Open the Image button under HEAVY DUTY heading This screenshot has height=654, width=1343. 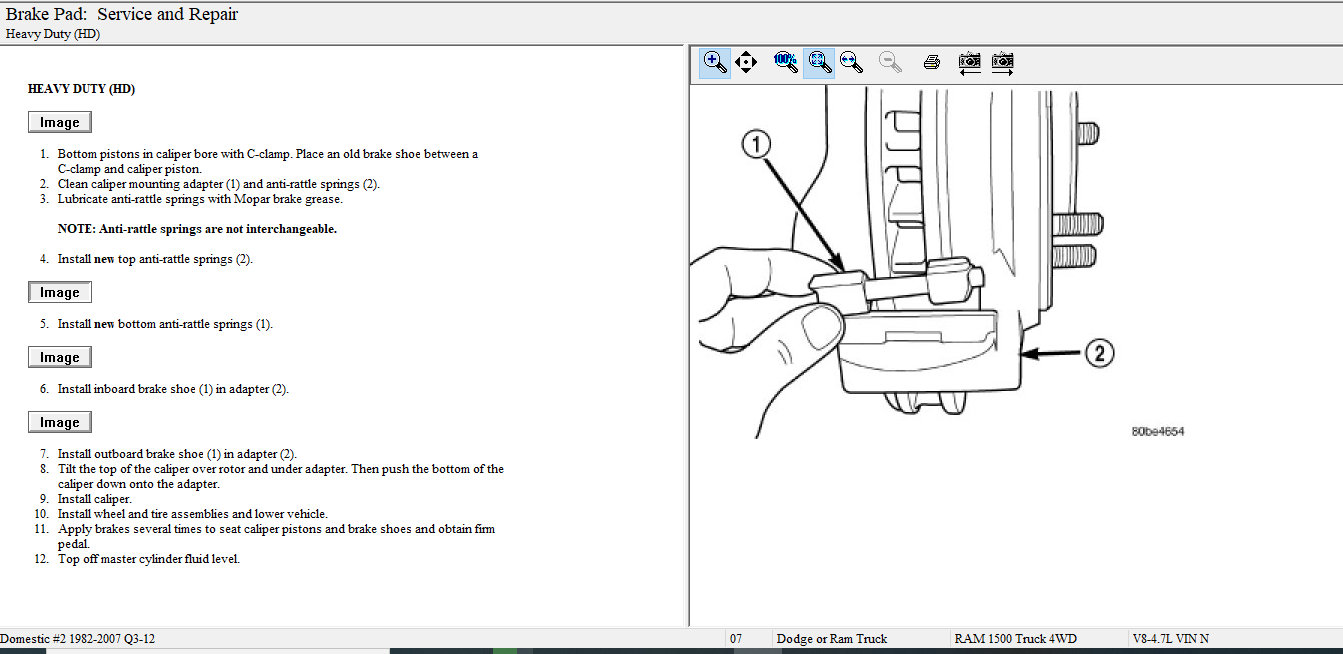click(59, 122)
